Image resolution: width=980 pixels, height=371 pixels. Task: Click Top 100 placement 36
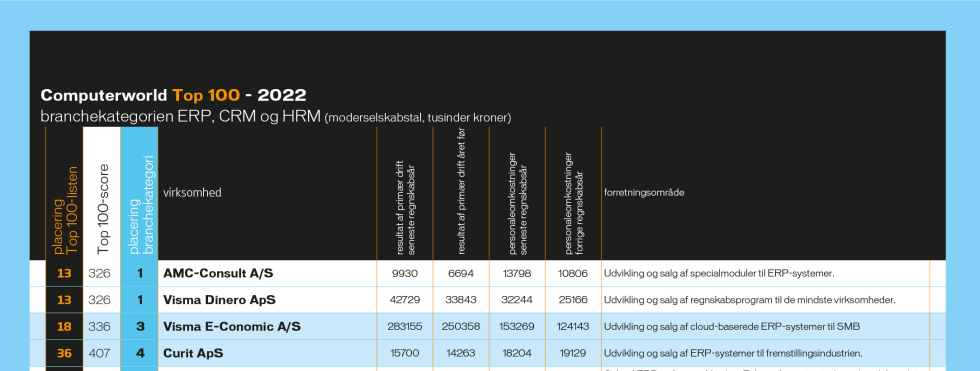pos(64,353)
